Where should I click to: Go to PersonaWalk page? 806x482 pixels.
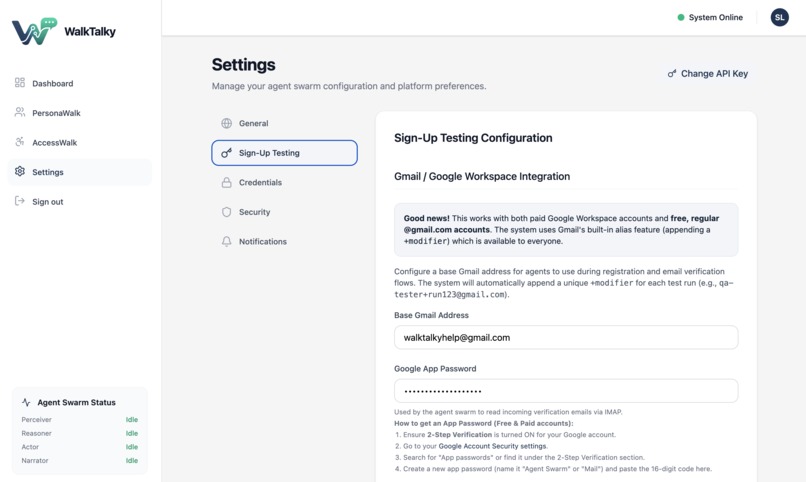click(80, 113)
